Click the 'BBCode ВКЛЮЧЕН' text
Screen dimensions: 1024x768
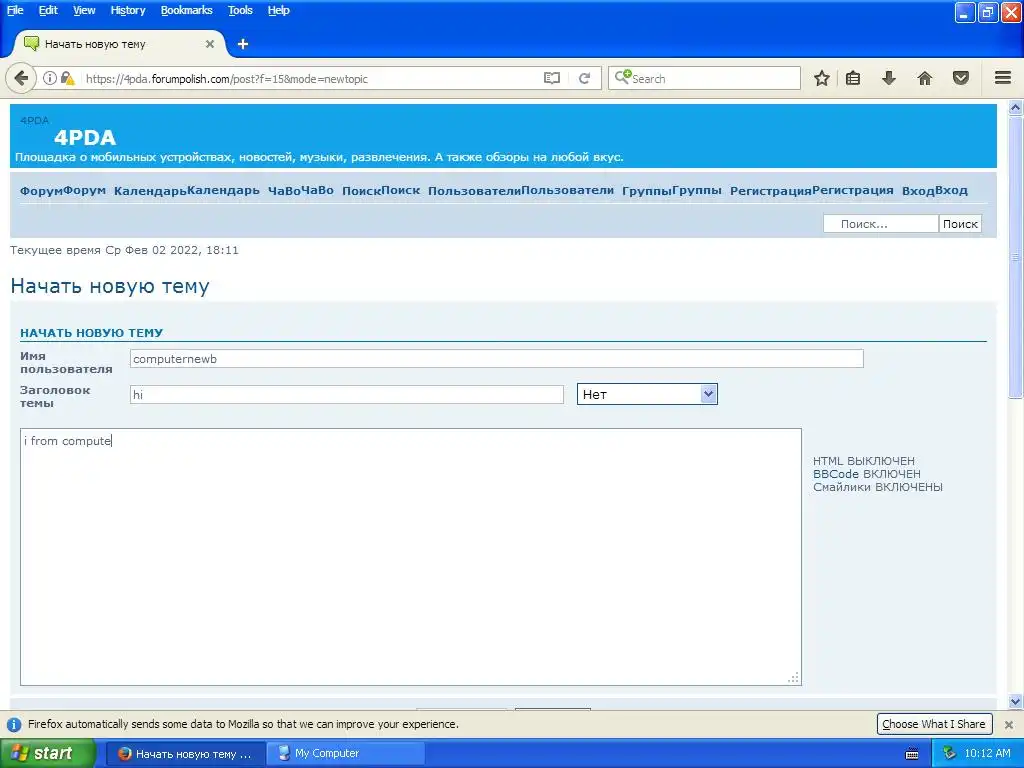[x=867, y=474]
